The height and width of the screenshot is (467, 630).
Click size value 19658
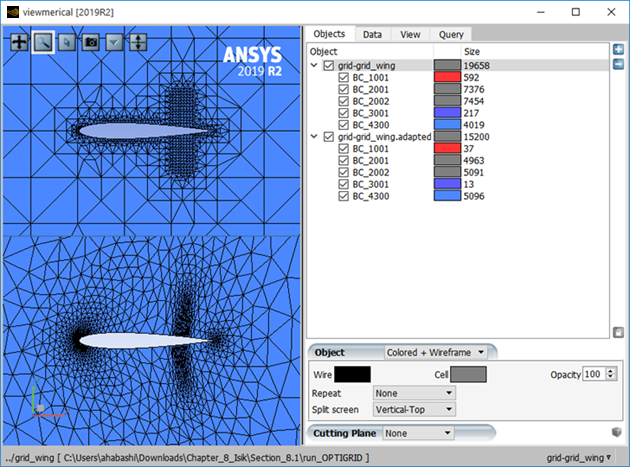click(x=477, y=66)
